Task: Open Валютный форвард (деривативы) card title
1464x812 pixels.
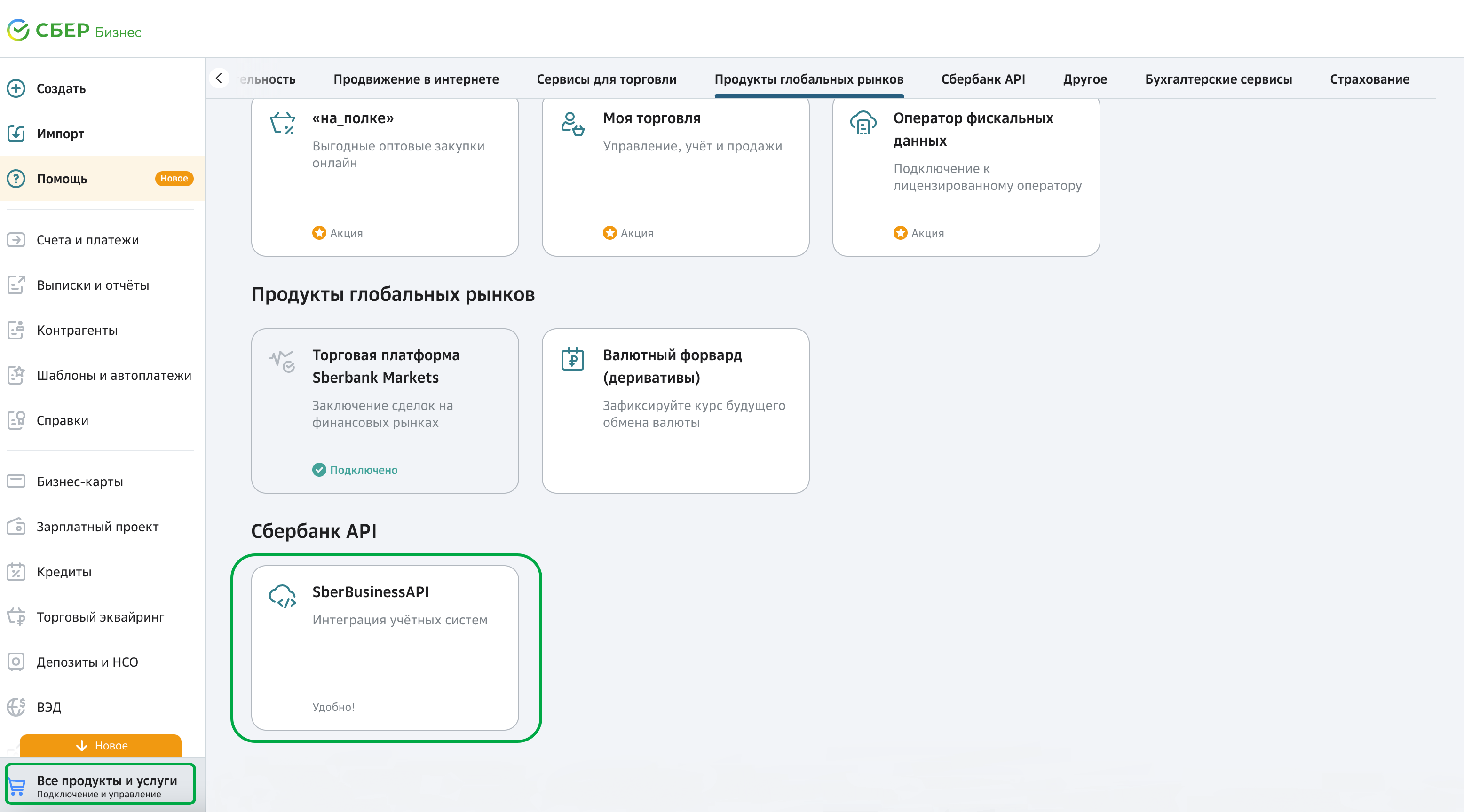Action: click(x=673, y=367)
